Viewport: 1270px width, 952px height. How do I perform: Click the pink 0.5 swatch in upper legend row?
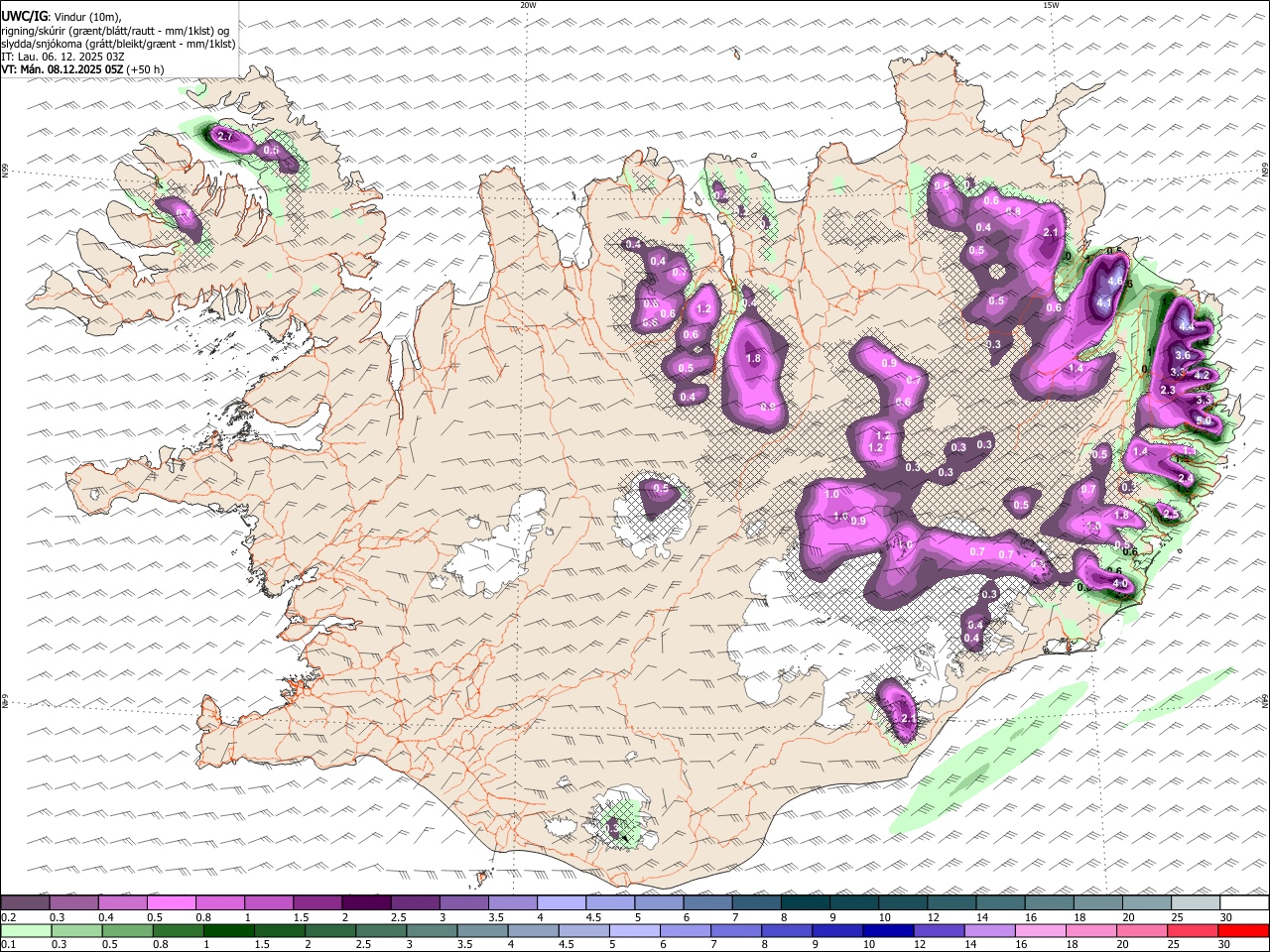(x=171, y=902)
